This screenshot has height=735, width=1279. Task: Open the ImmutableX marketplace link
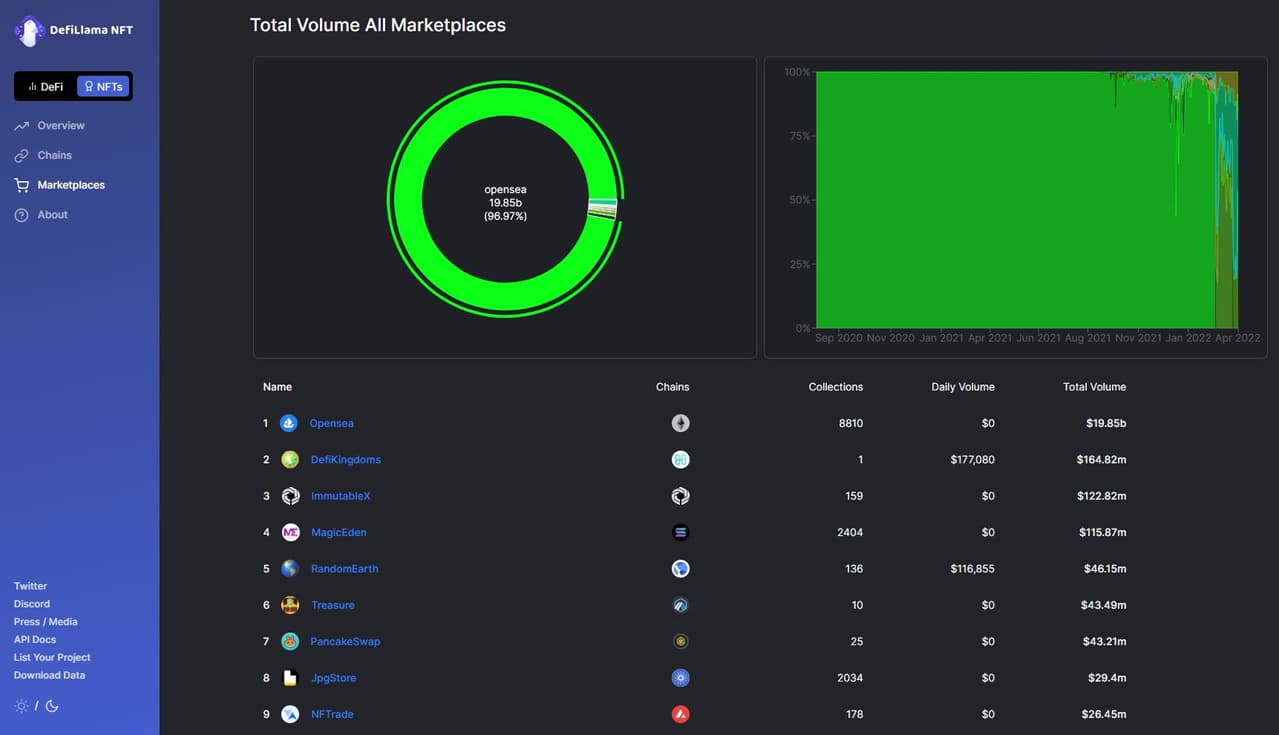(x=340, y=496)
